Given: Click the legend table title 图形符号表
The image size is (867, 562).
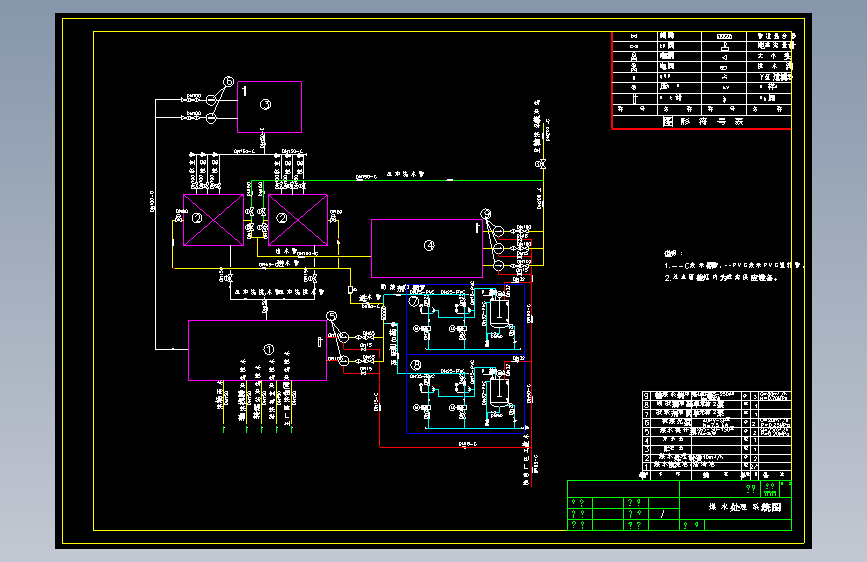Looking at the screenshot, I should tap(703, 122).
